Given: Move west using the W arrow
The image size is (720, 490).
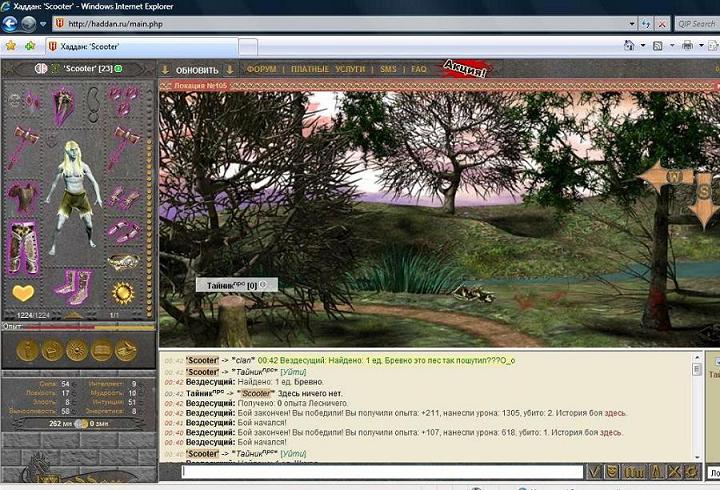Looking at the screenshot, I should pos(668,177).
